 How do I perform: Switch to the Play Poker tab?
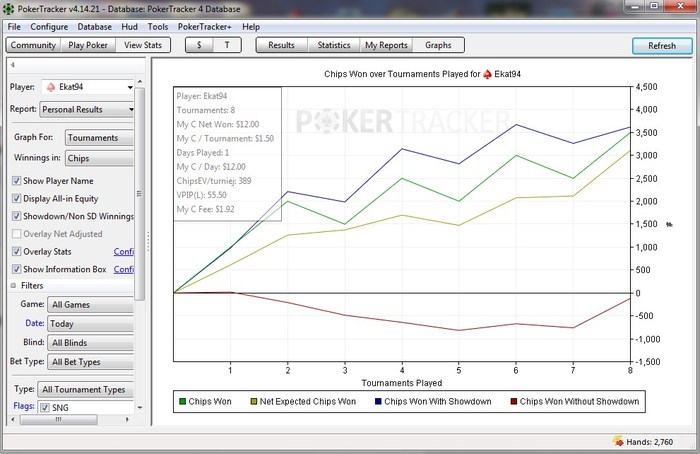tap(88, 45)
